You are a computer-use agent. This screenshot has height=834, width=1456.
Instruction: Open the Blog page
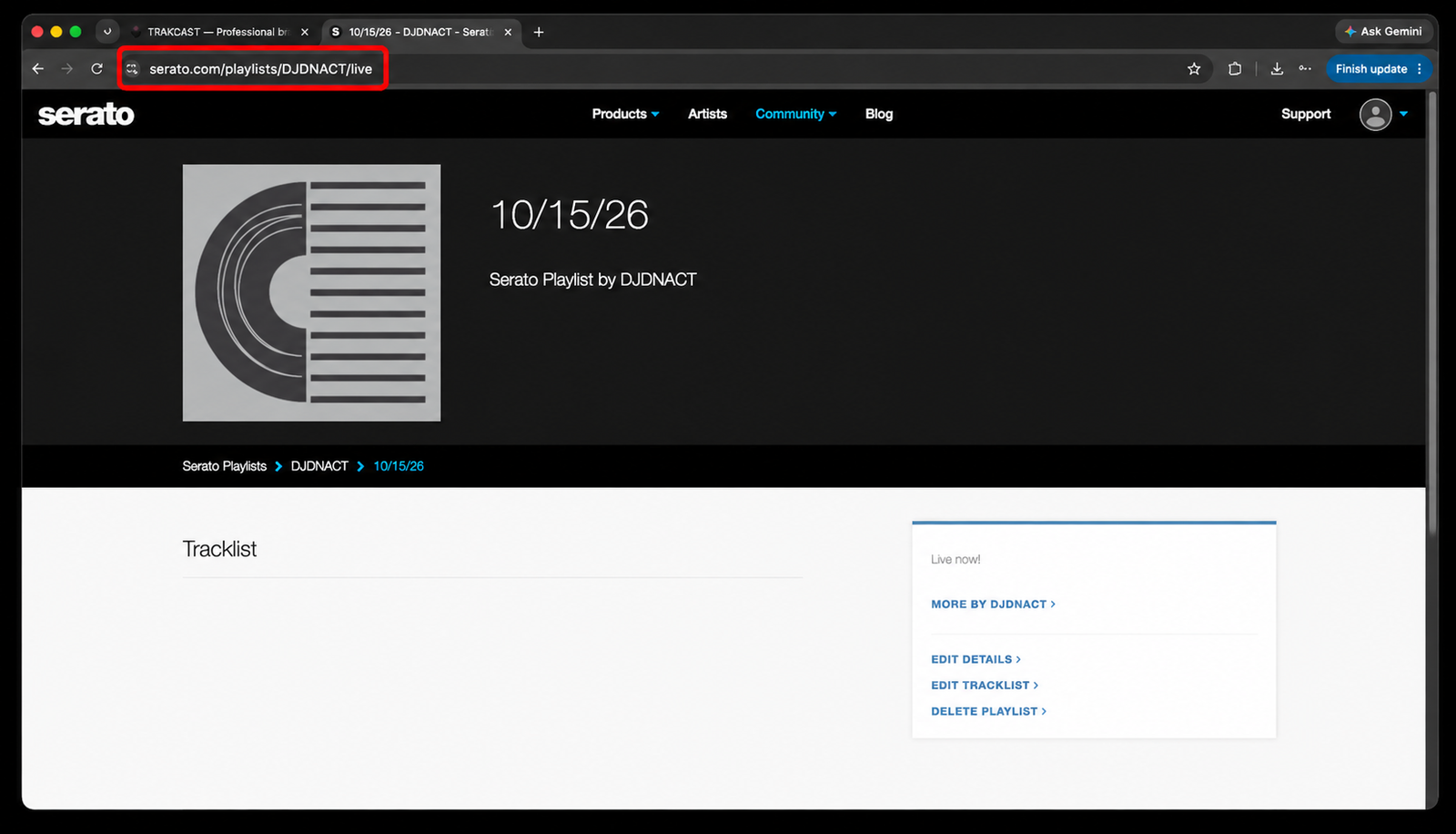pos(879,114)
